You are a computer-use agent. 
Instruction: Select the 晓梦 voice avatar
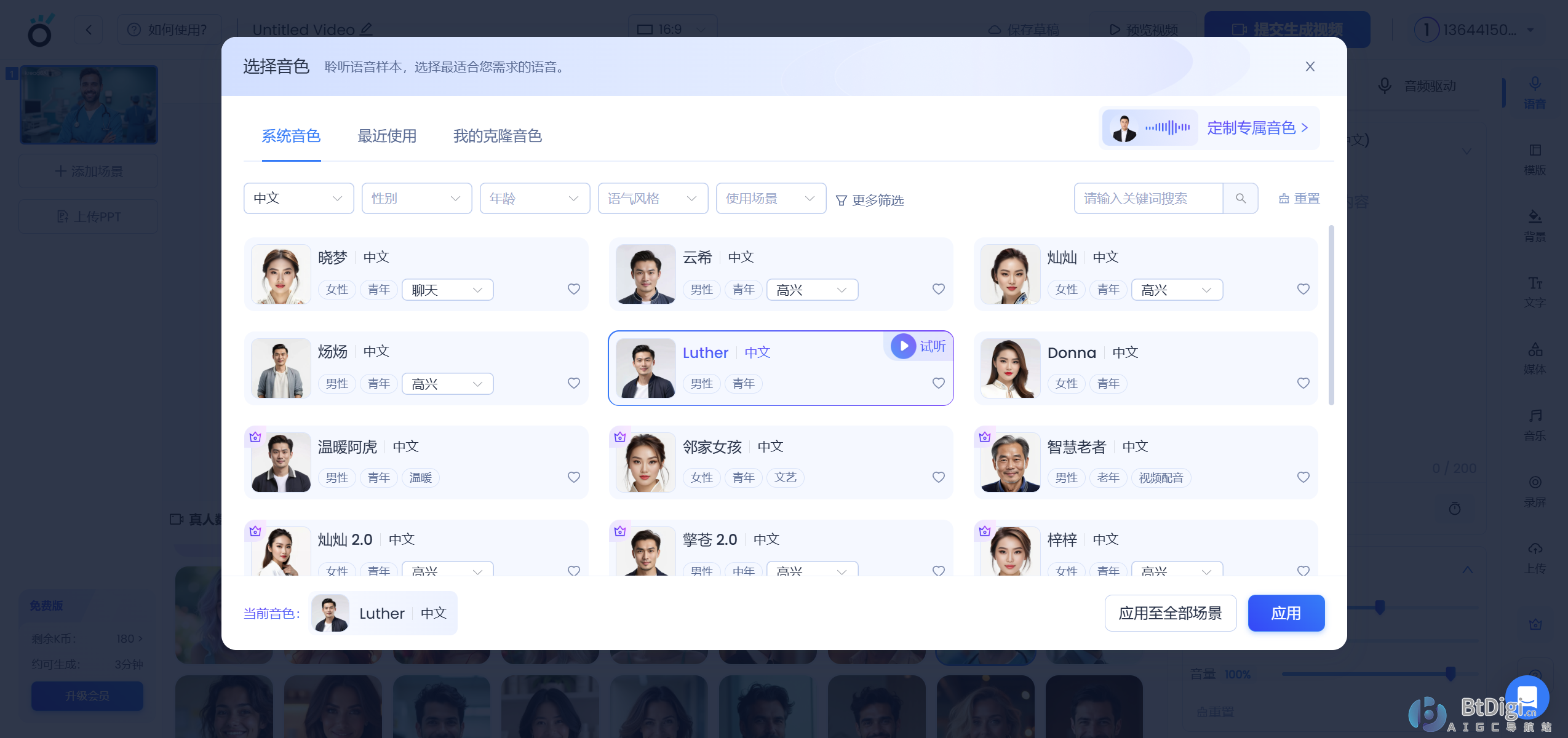coord(281,274)
